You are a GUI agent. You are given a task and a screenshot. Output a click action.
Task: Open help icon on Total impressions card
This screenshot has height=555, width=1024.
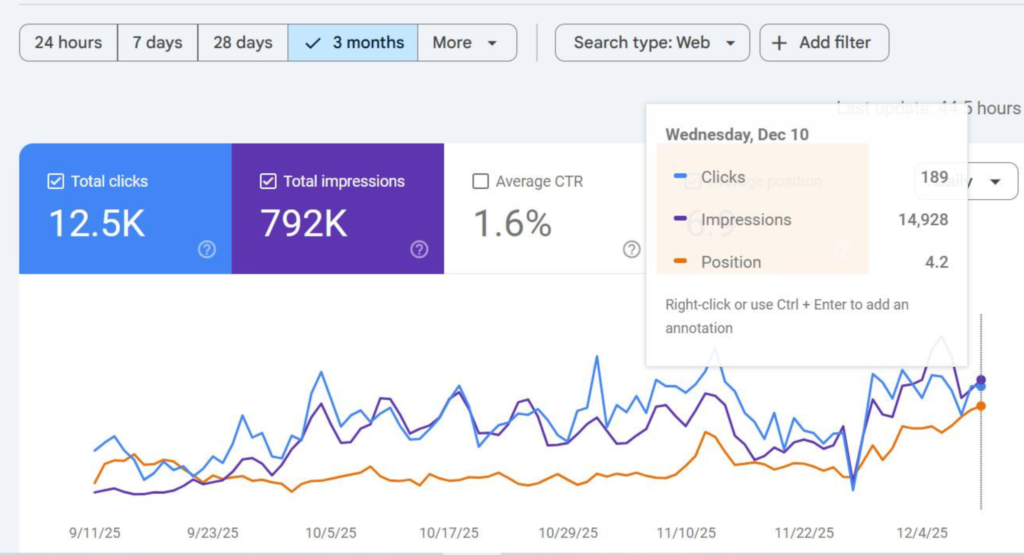point(419,249)
